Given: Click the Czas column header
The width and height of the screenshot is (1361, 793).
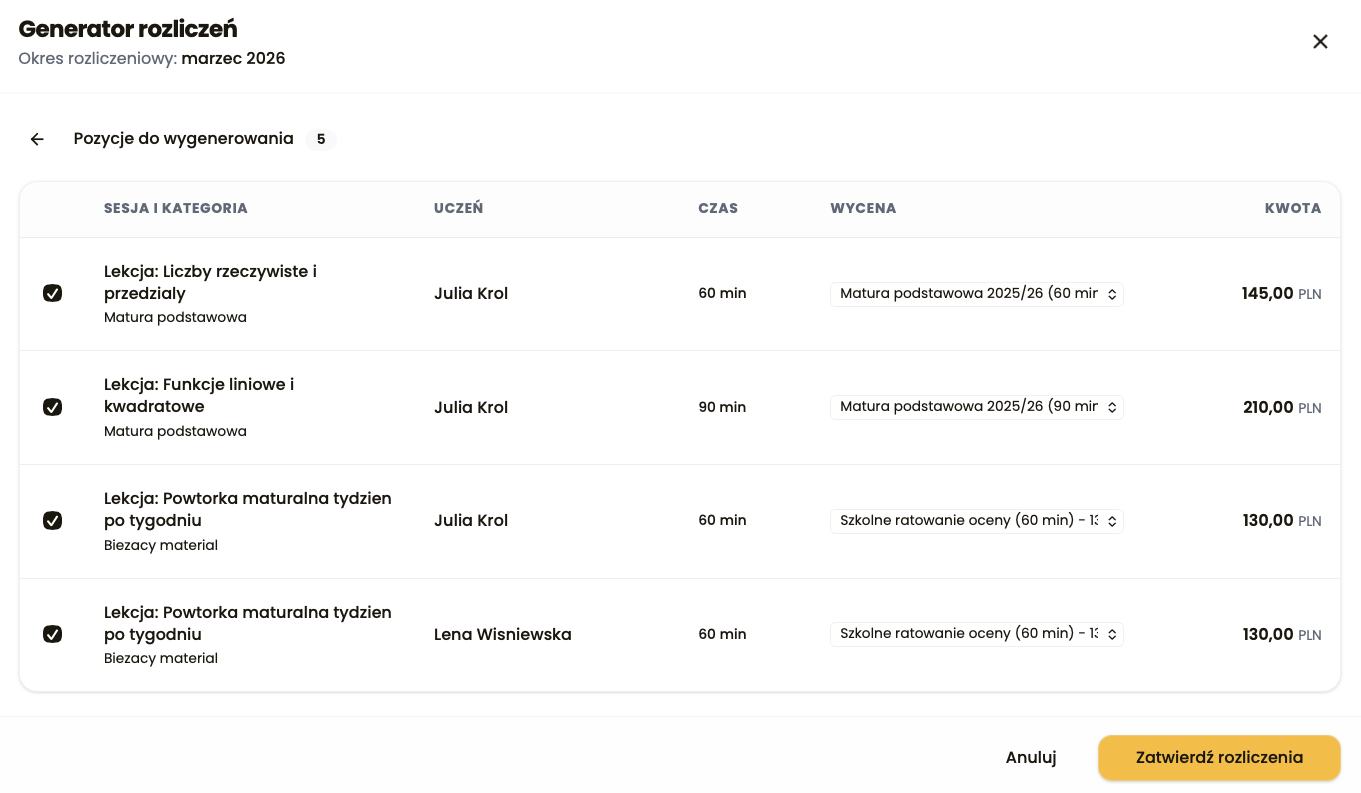Looking at the screenshot, I should point(718,209).
